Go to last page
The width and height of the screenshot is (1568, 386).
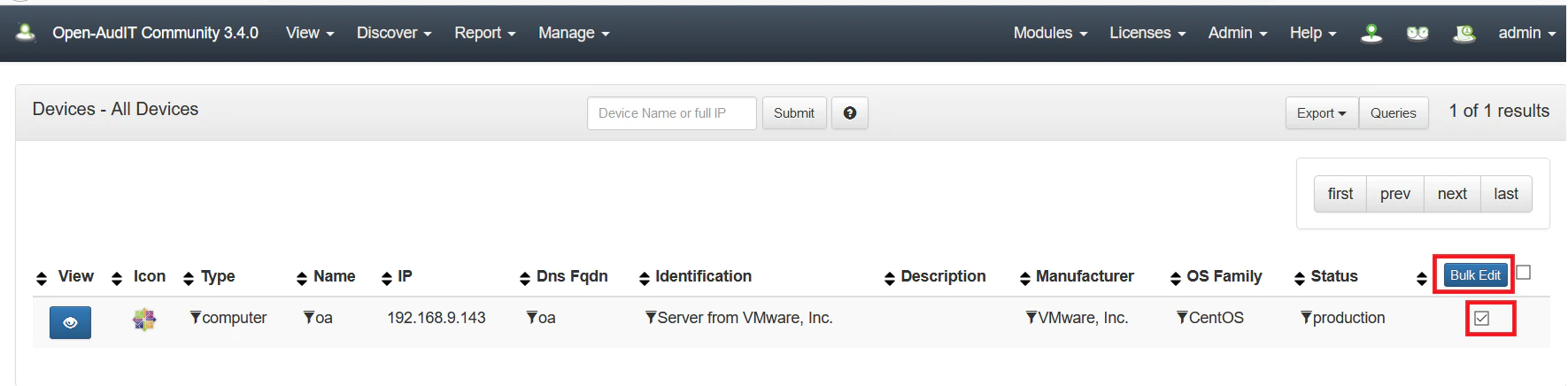[x=1506, y=194]
